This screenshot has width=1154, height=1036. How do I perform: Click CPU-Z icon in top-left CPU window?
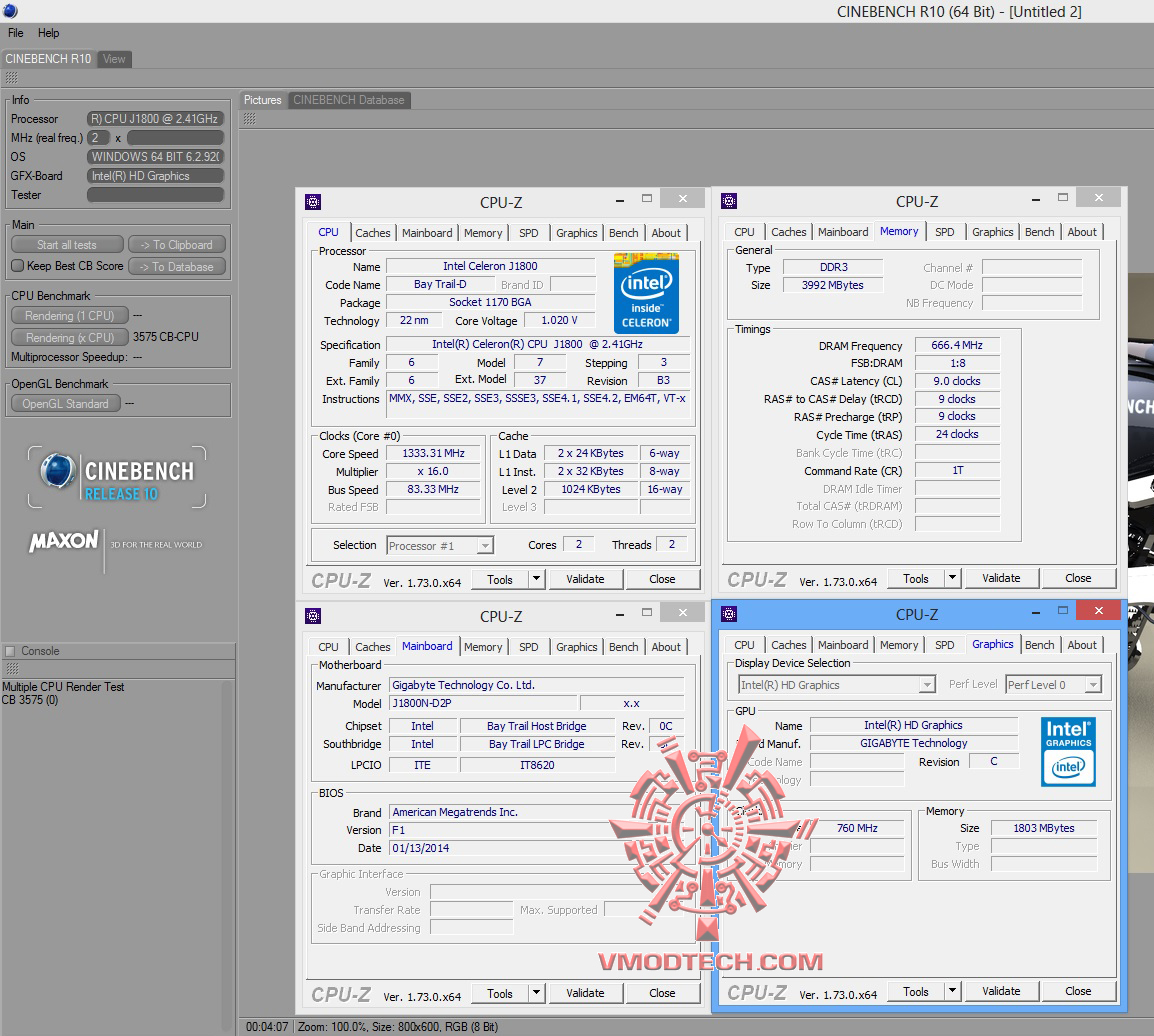pos(313,202)
